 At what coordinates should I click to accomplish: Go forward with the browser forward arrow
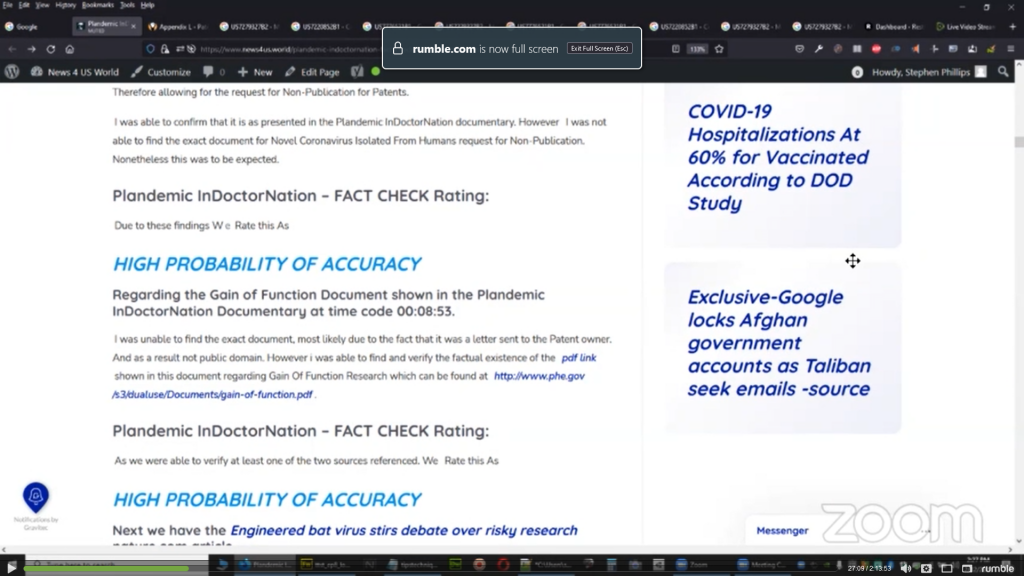pos(31,49)
